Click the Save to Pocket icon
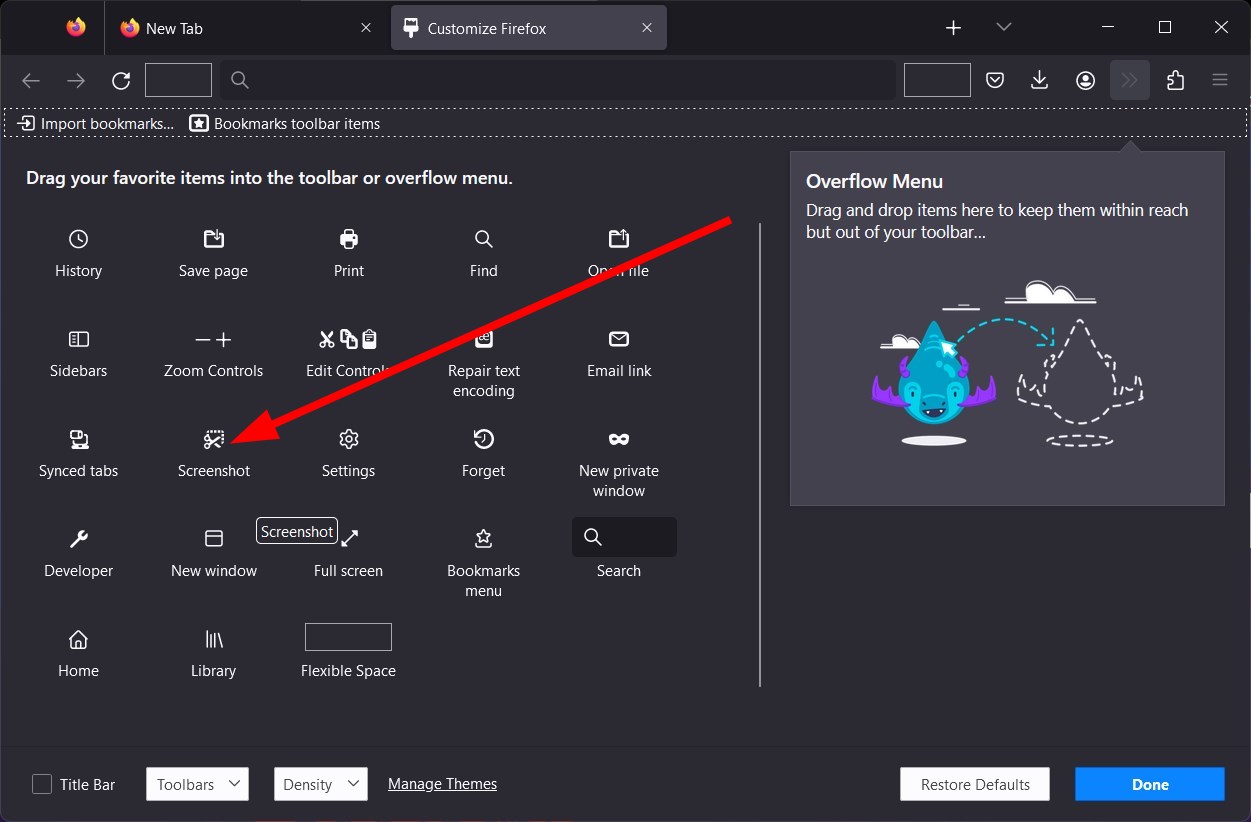 994,79
